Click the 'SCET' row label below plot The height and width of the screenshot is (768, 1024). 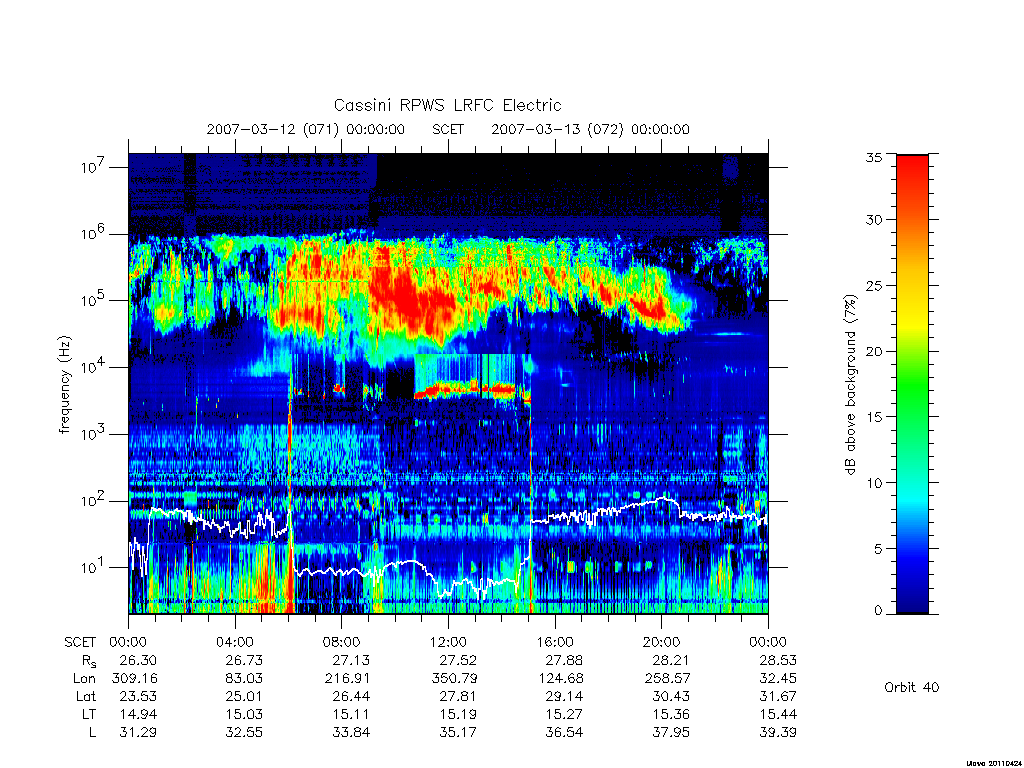80,642
